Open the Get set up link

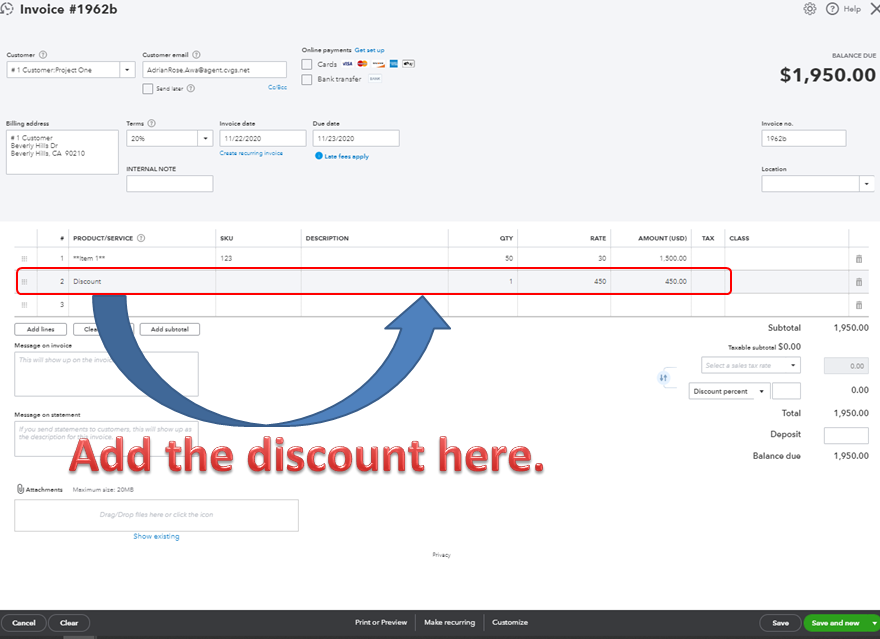pos(369,50)
